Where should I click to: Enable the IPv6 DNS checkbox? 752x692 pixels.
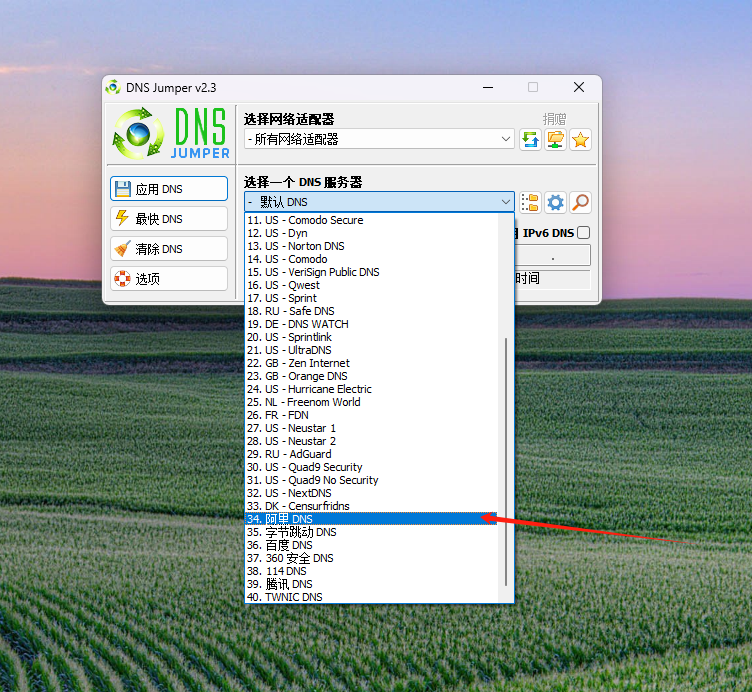pyautogui.click(x=583, y=233)
